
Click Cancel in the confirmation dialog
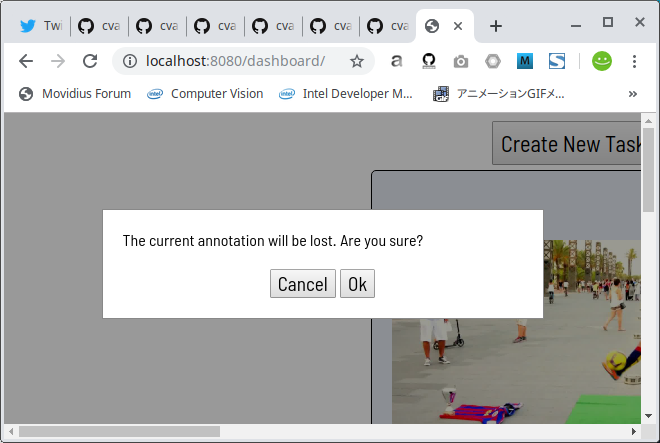tap(303, 284)
